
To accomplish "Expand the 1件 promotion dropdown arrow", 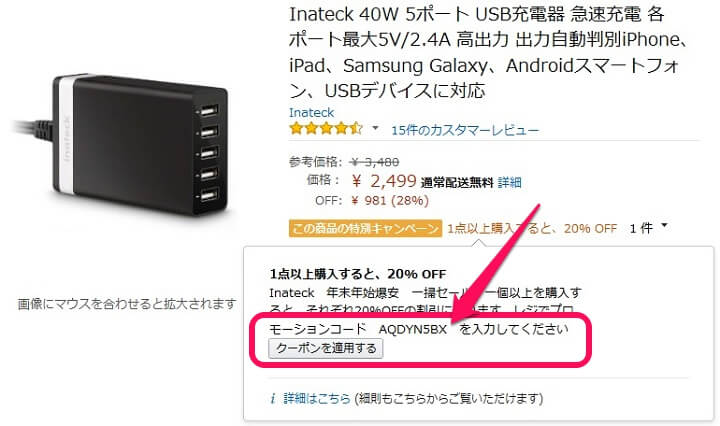I will click(664, 225).
